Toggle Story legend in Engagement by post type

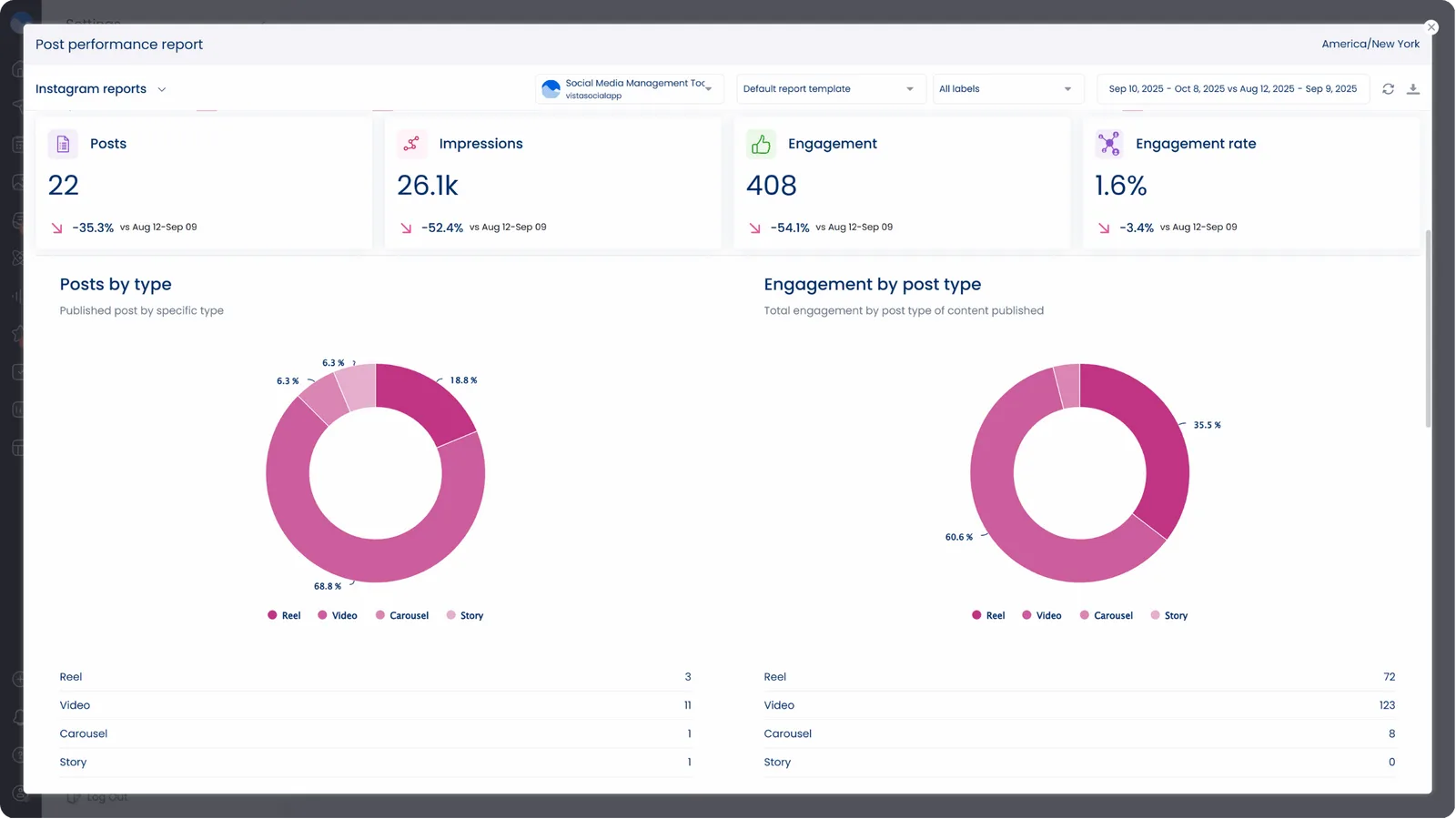point(1169,616)
